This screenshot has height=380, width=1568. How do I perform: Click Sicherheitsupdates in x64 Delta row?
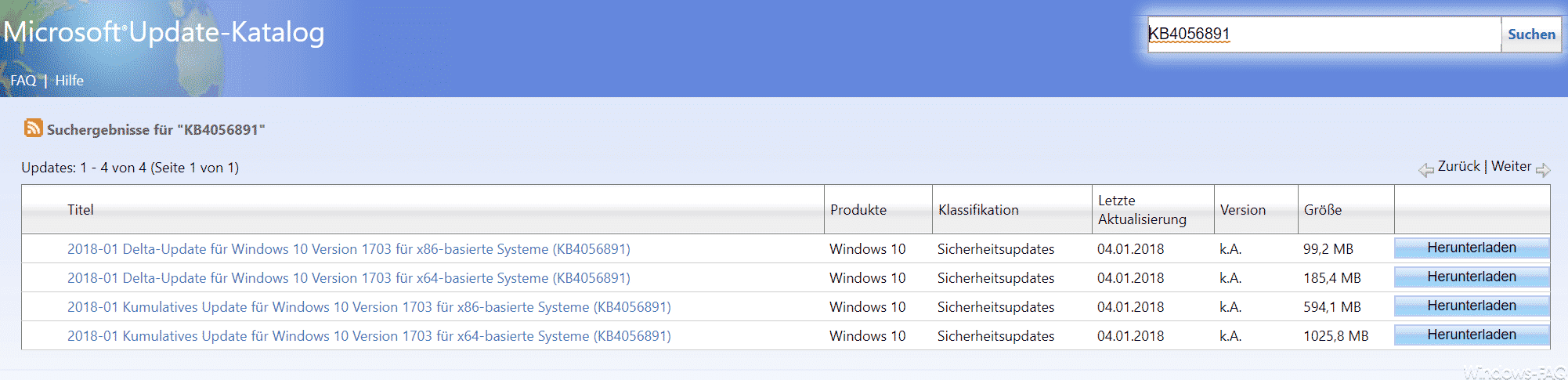(x=995, y=278)
